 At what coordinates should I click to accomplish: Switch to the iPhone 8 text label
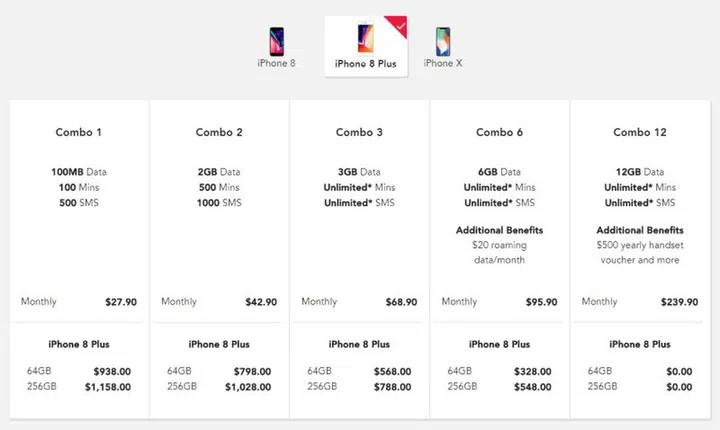277,63
